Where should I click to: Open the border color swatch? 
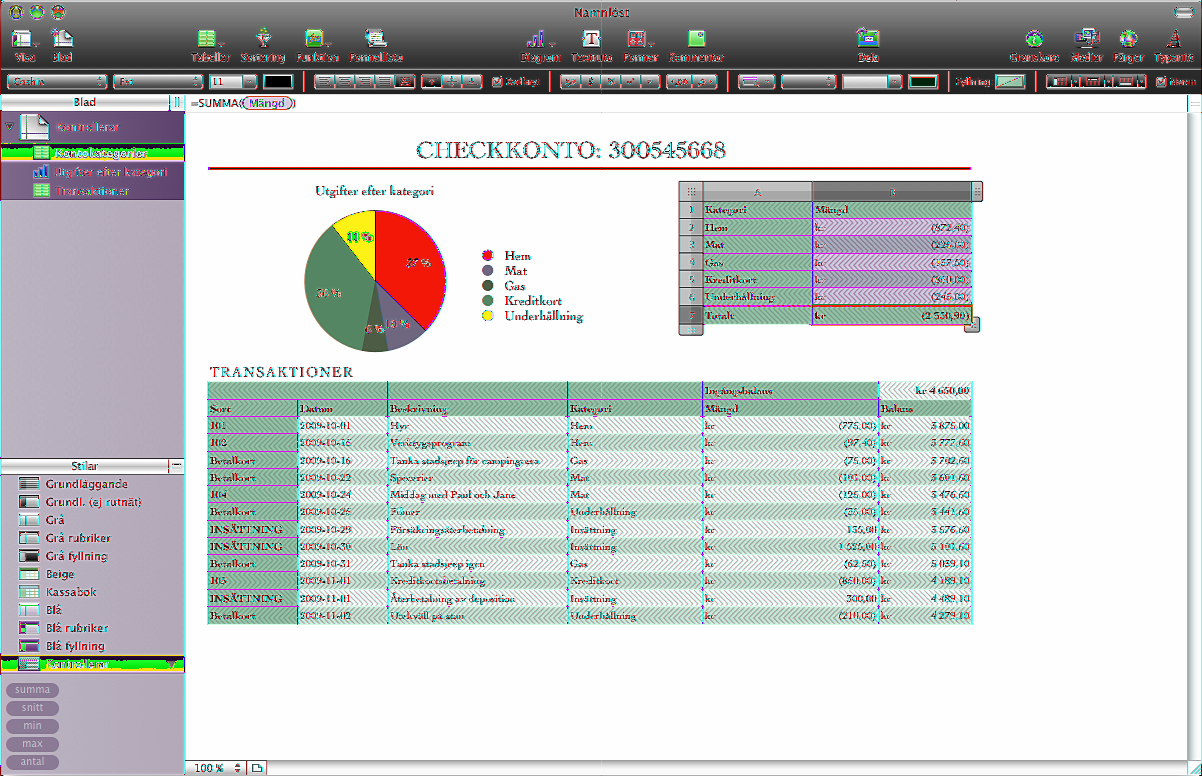[924, 81]
